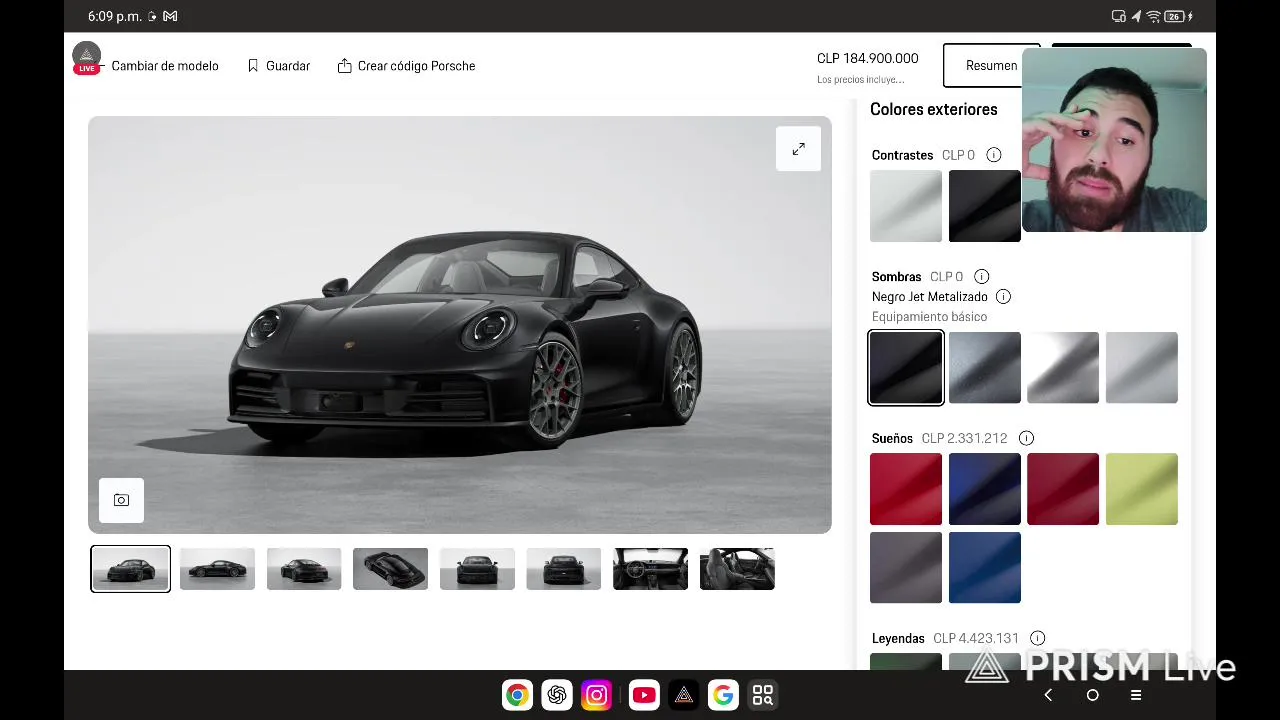This screenshot has width=1280, height=720.
Task: Open info icon next to Sueños price
Action: (1026, 438)
